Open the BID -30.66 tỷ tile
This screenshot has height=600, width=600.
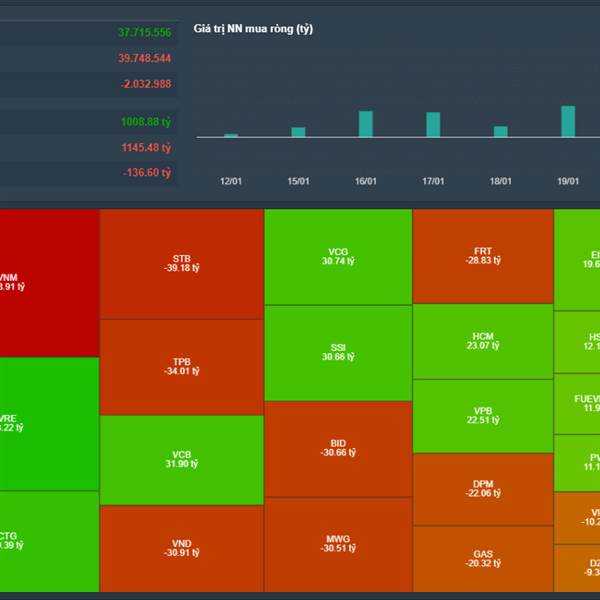point(338,449)
